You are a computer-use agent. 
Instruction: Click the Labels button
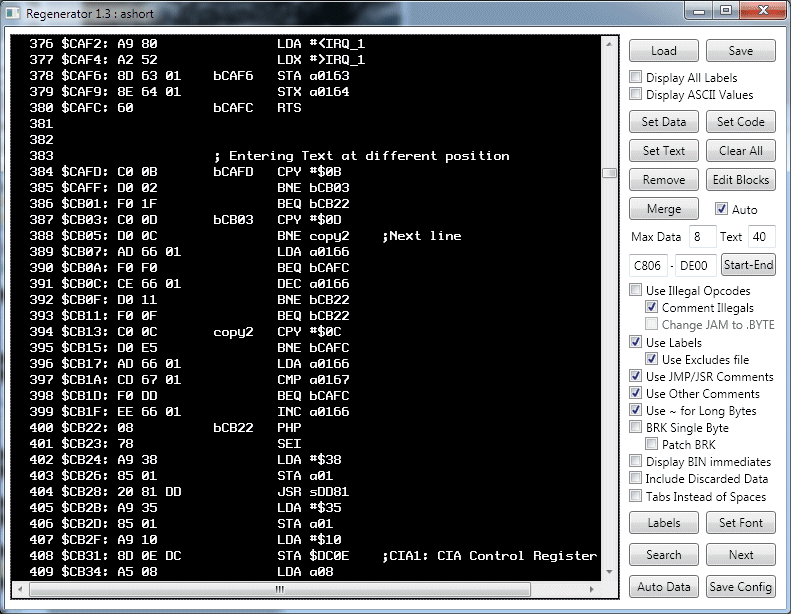click(x=663, y=523)
